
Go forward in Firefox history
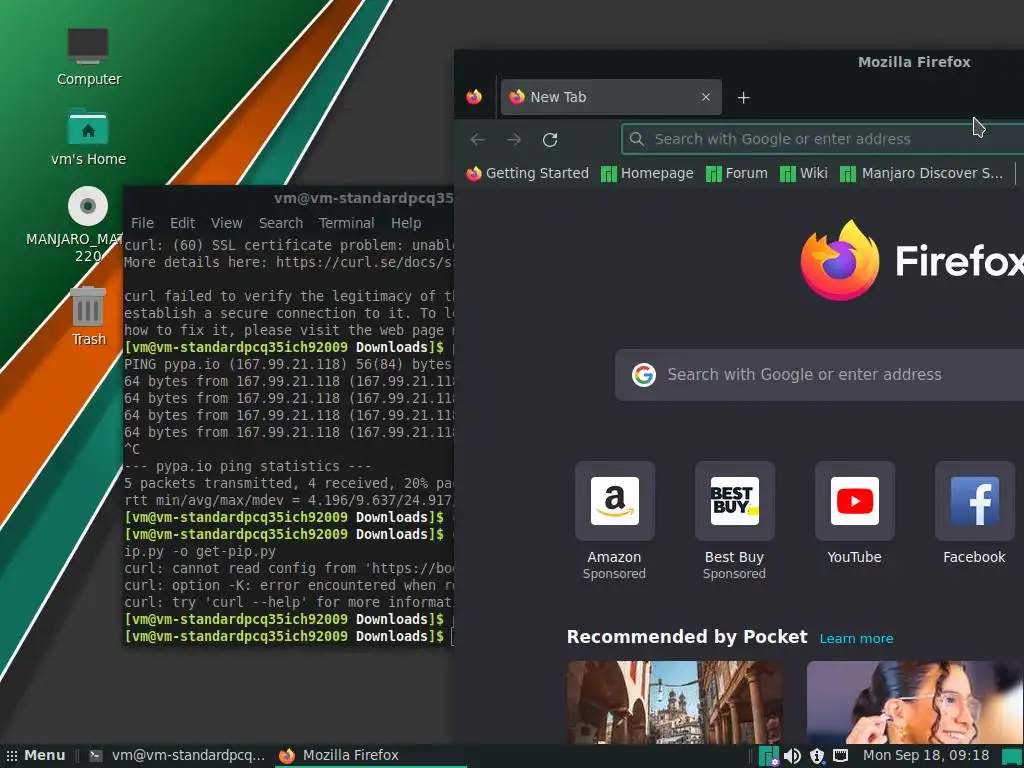(x=514, y=139)
